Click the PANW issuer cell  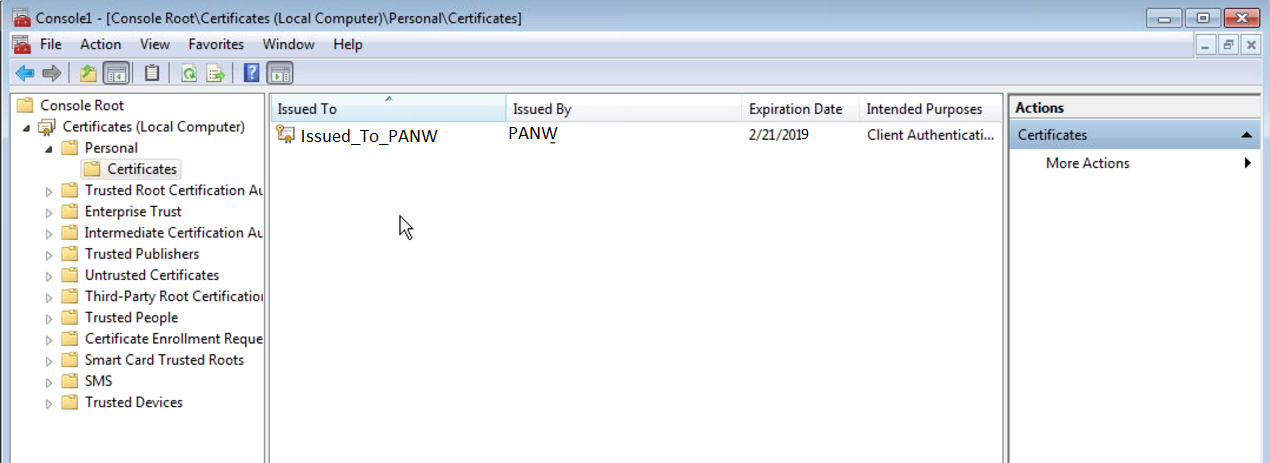coord(532,134)
